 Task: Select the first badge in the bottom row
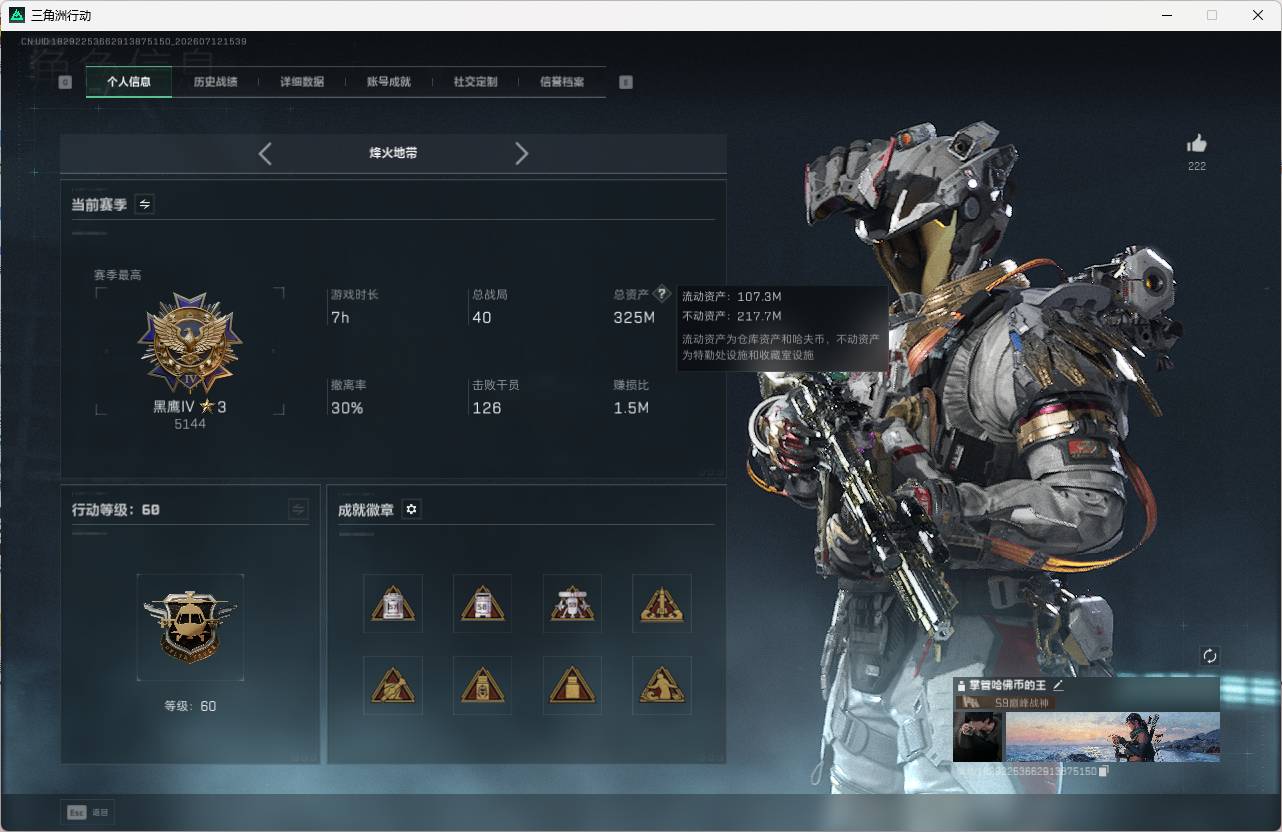tap(393, 685)
